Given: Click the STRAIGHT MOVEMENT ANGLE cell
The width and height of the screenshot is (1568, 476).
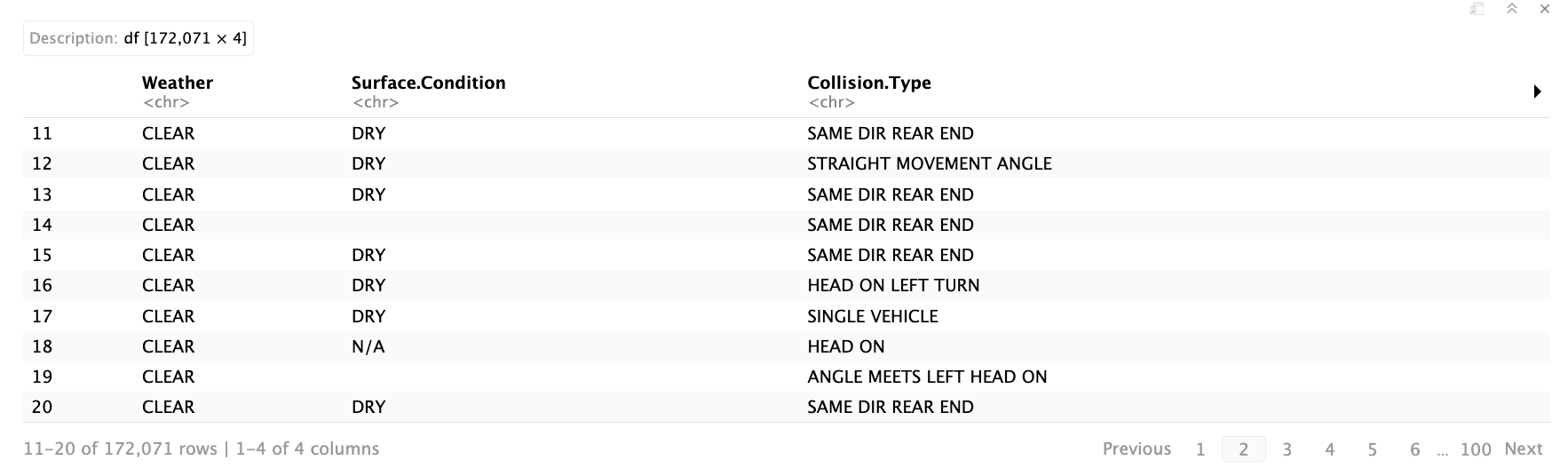Looking at the screenshot, I should coord(930,163).
